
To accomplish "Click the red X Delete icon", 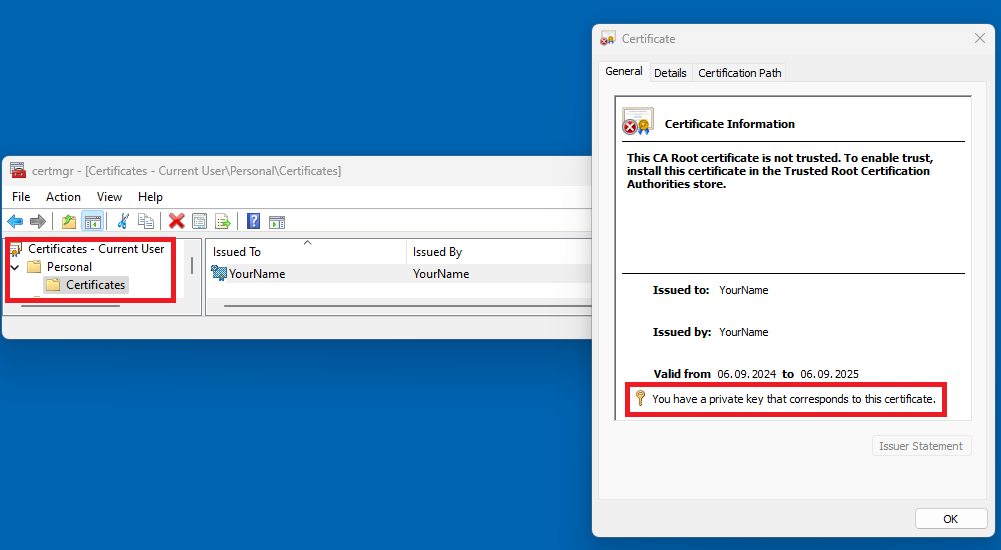I will (x=177, y=221).
